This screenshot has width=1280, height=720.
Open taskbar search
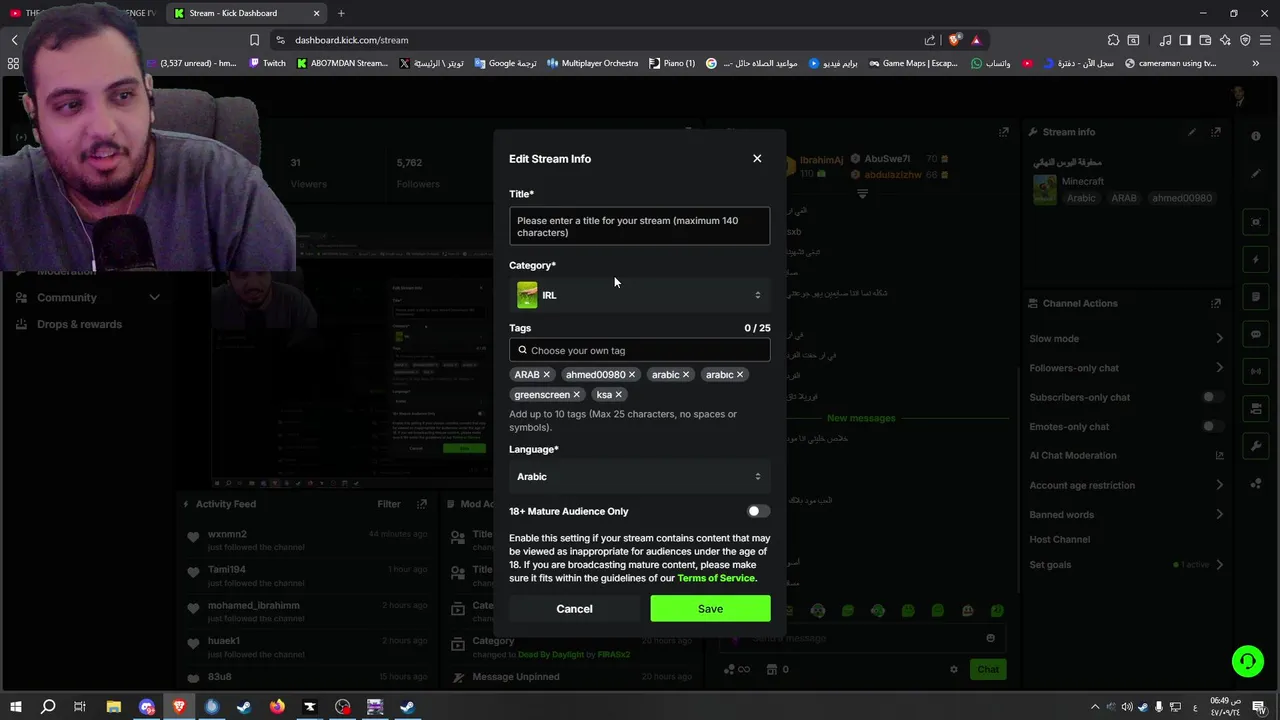coord(47,707)
